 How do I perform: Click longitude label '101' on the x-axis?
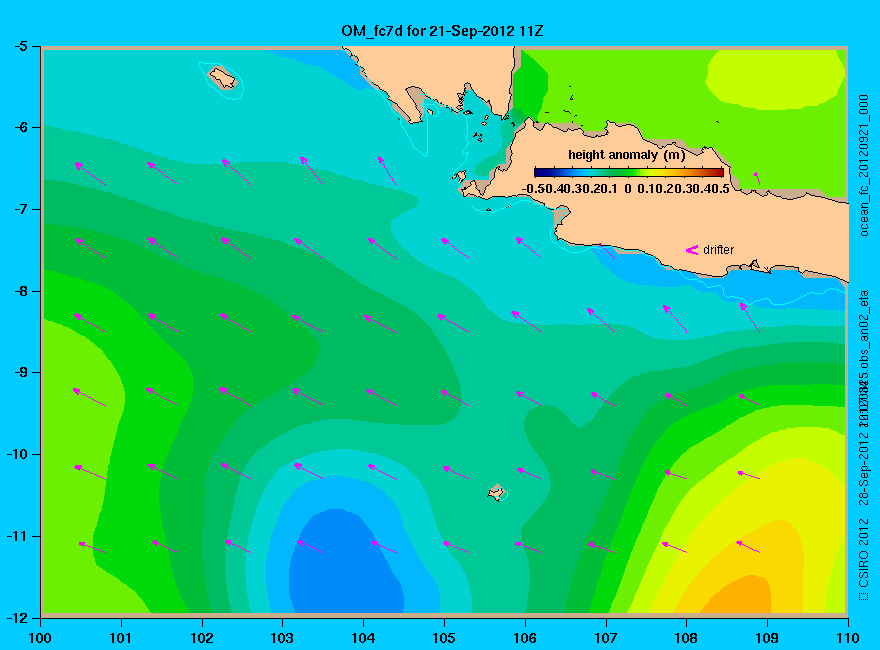point(121,638)
